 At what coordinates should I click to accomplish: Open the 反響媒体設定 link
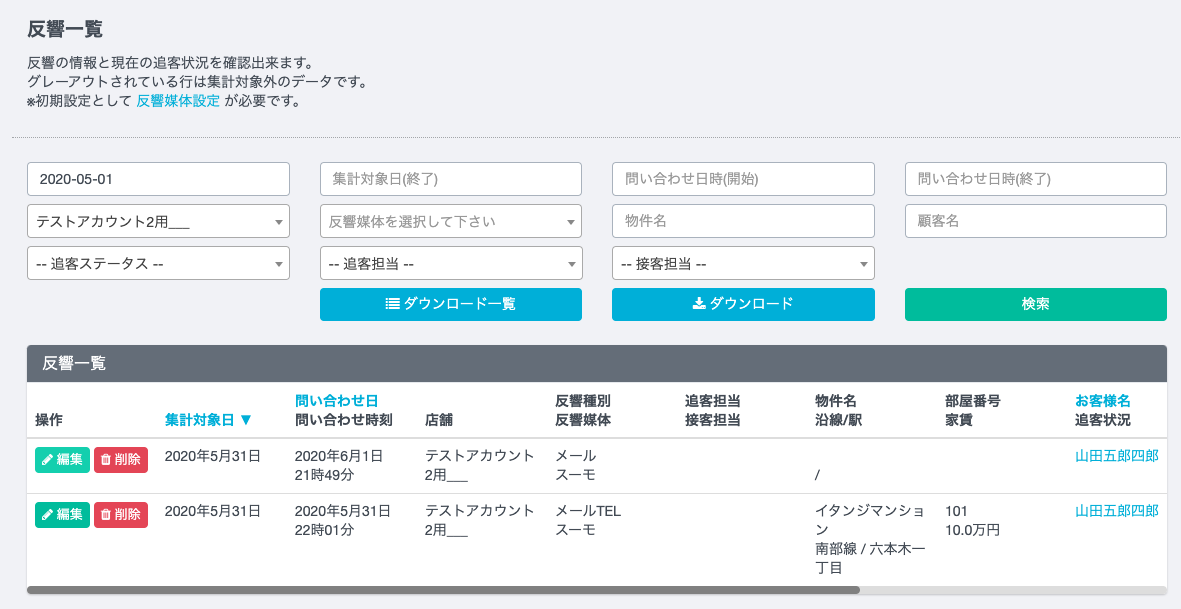pos(179,101)
